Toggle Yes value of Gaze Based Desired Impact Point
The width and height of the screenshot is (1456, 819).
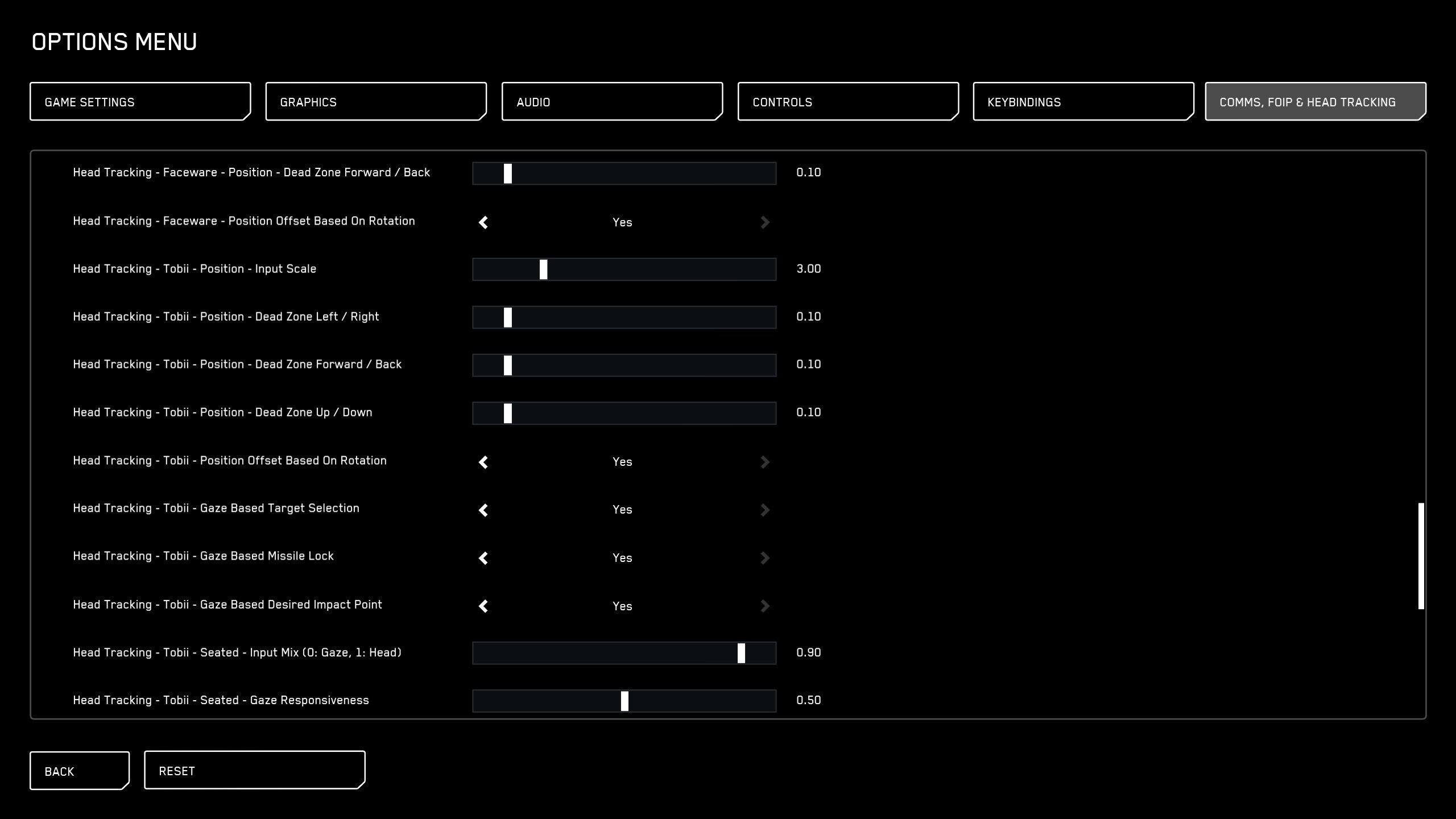(x=622, y=606)
